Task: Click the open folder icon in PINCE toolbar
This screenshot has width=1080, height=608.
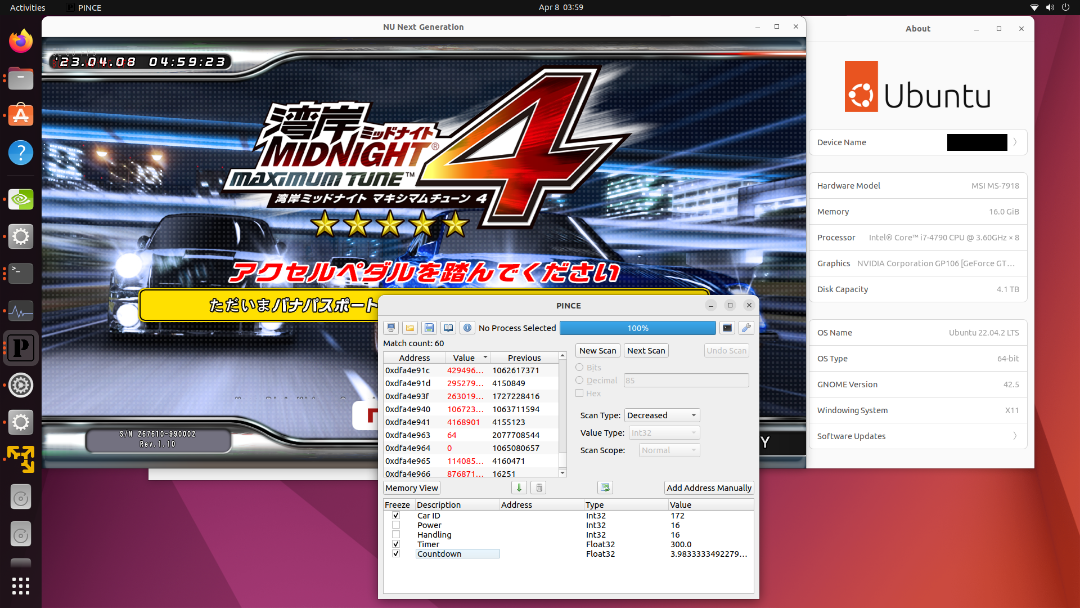Action: tap(410, 328)
